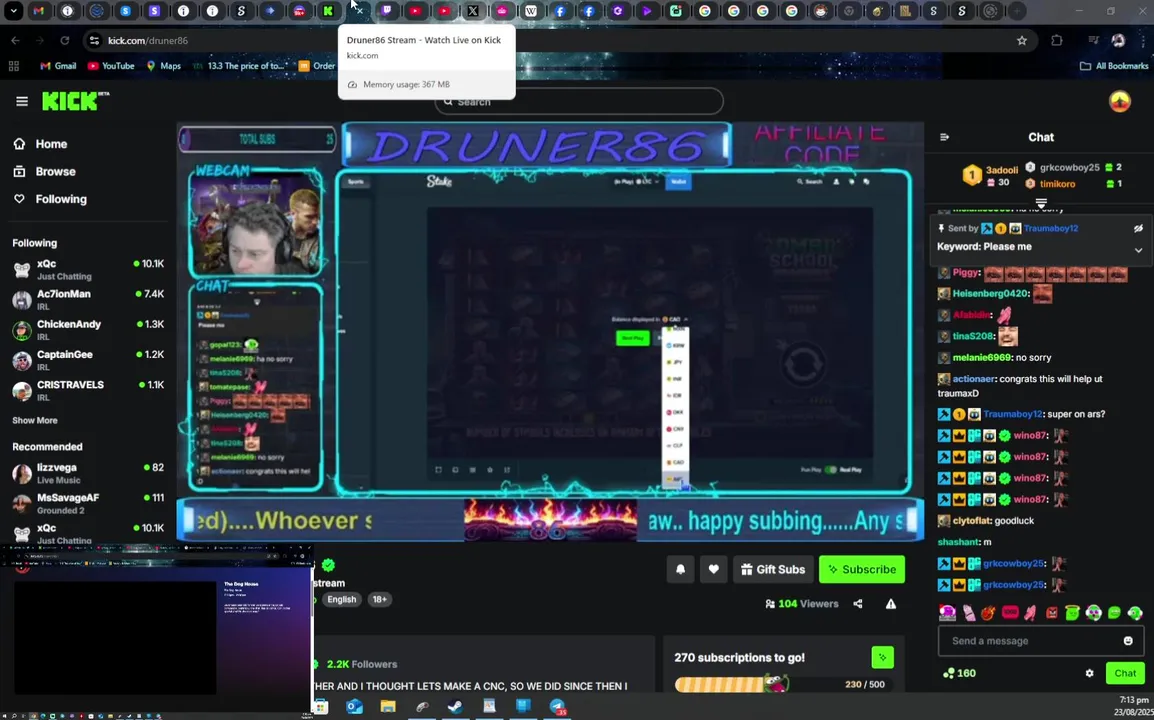
Task: Click the report warning triangle icon
Action: (891, 604)
